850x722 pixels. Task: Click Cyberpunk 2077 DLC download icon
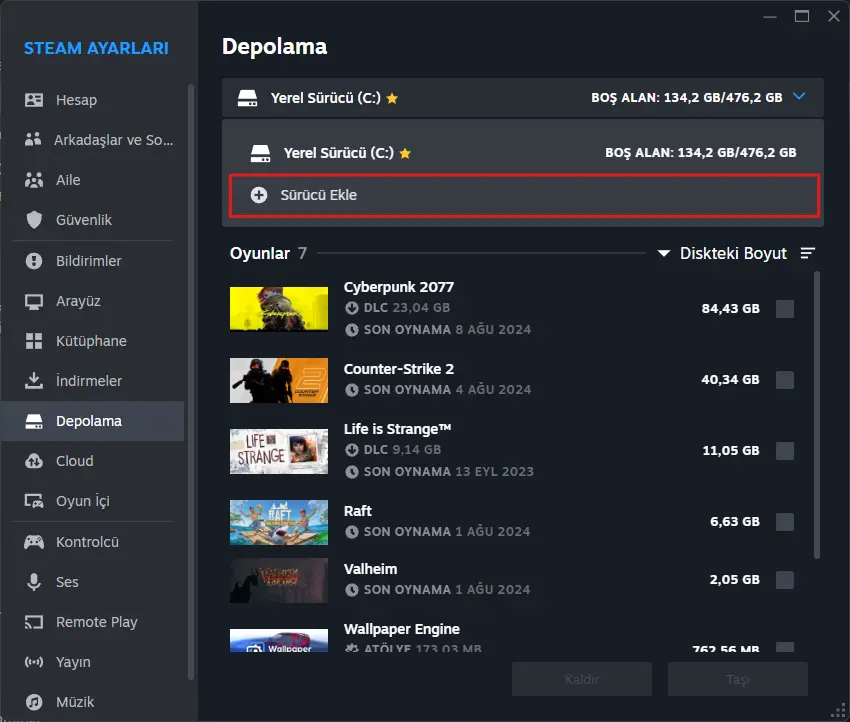point(352,308)
